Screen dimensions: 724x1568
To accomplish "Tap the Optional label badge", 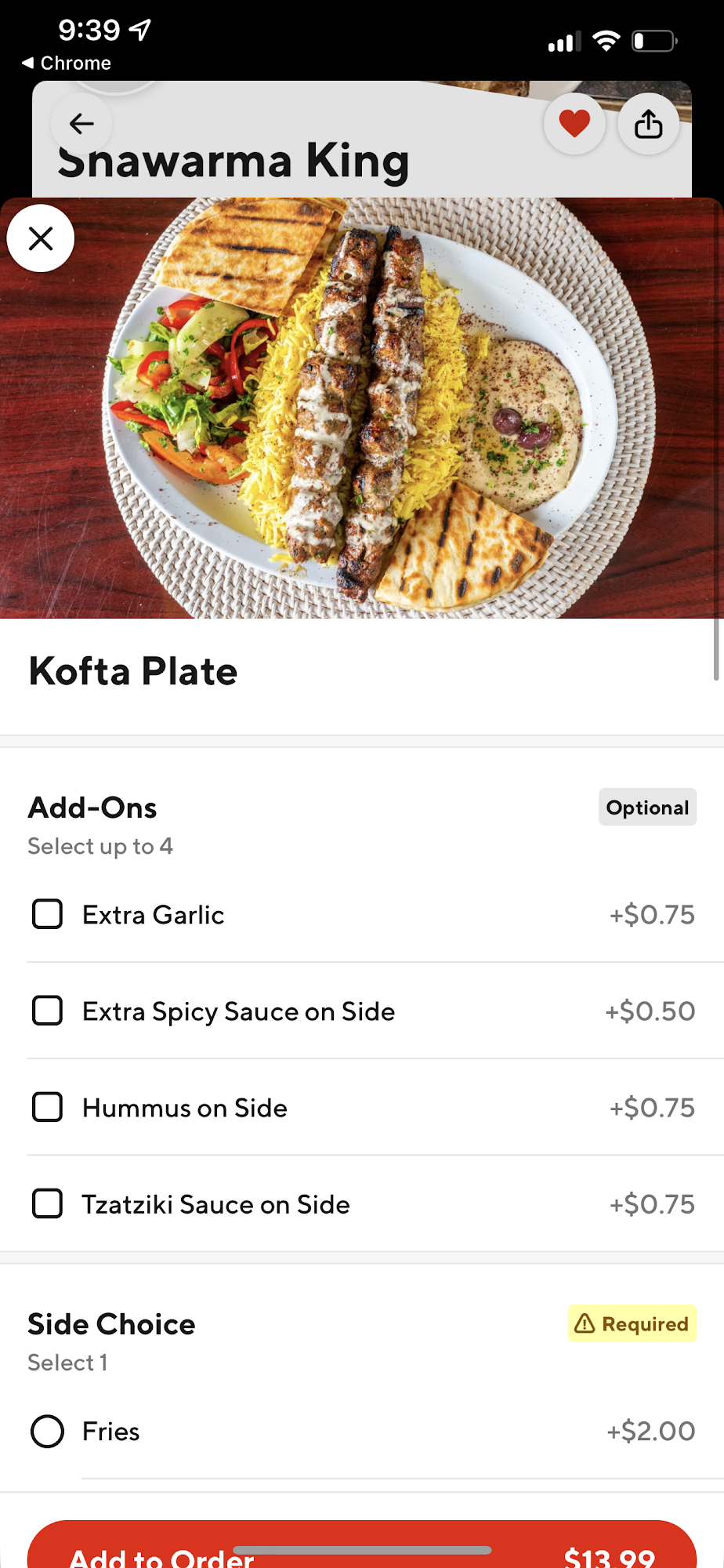I will [647, 808].
